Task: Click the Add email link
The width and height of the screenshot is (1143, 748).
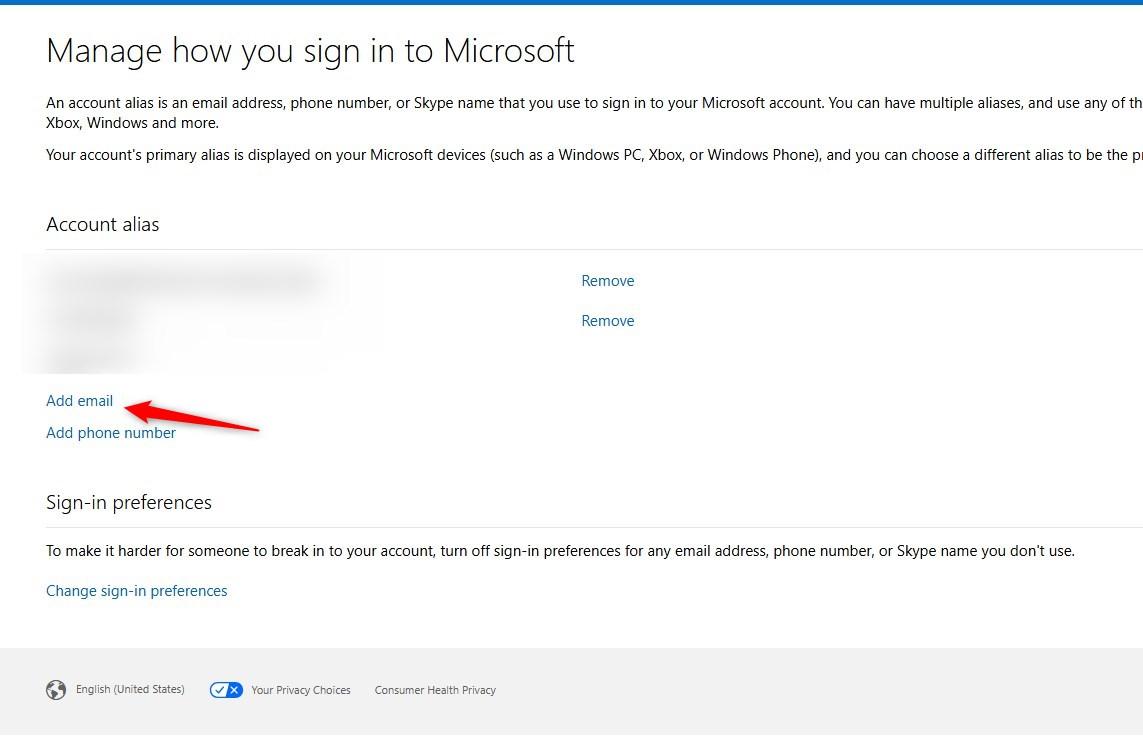Action: point(79,401)
